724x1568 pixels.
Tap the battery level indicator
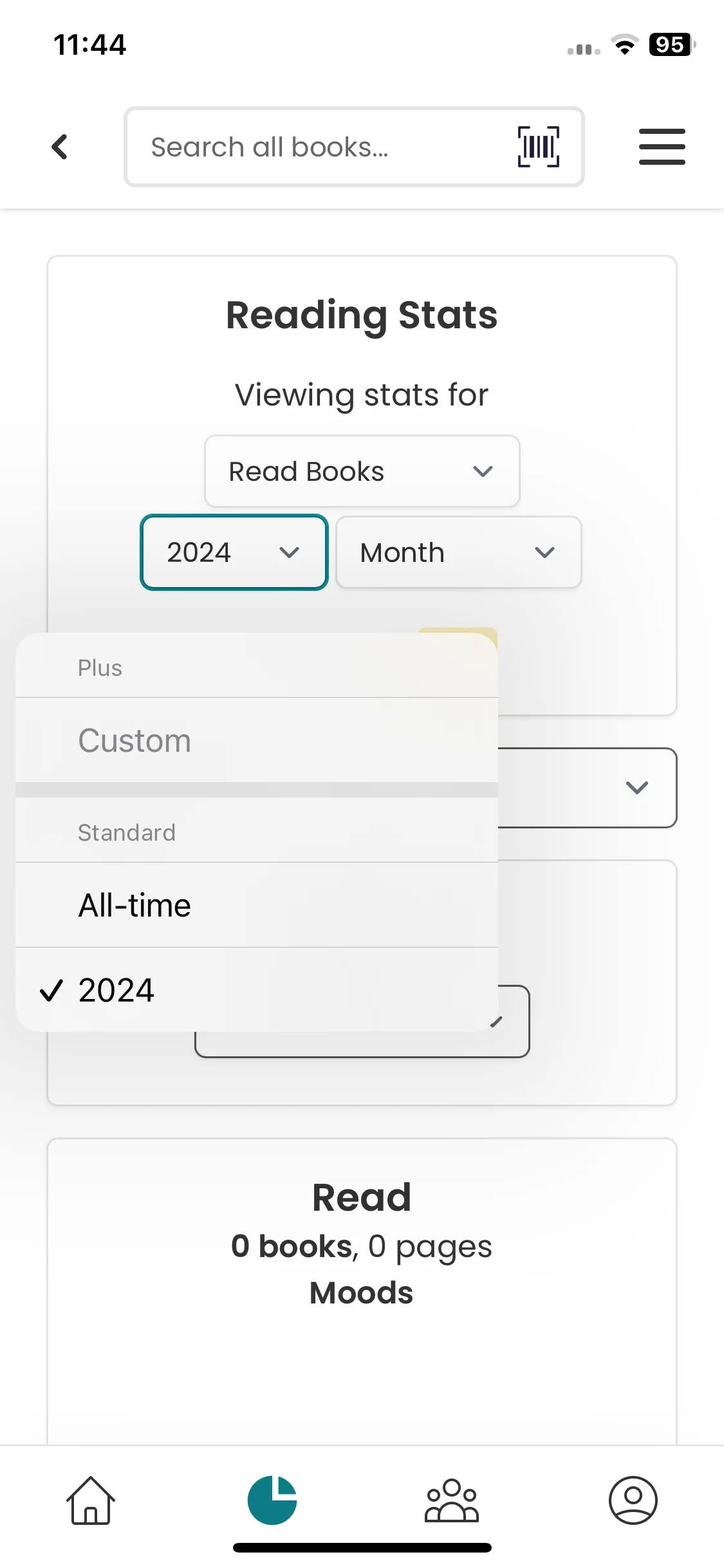tap(671, 45)
